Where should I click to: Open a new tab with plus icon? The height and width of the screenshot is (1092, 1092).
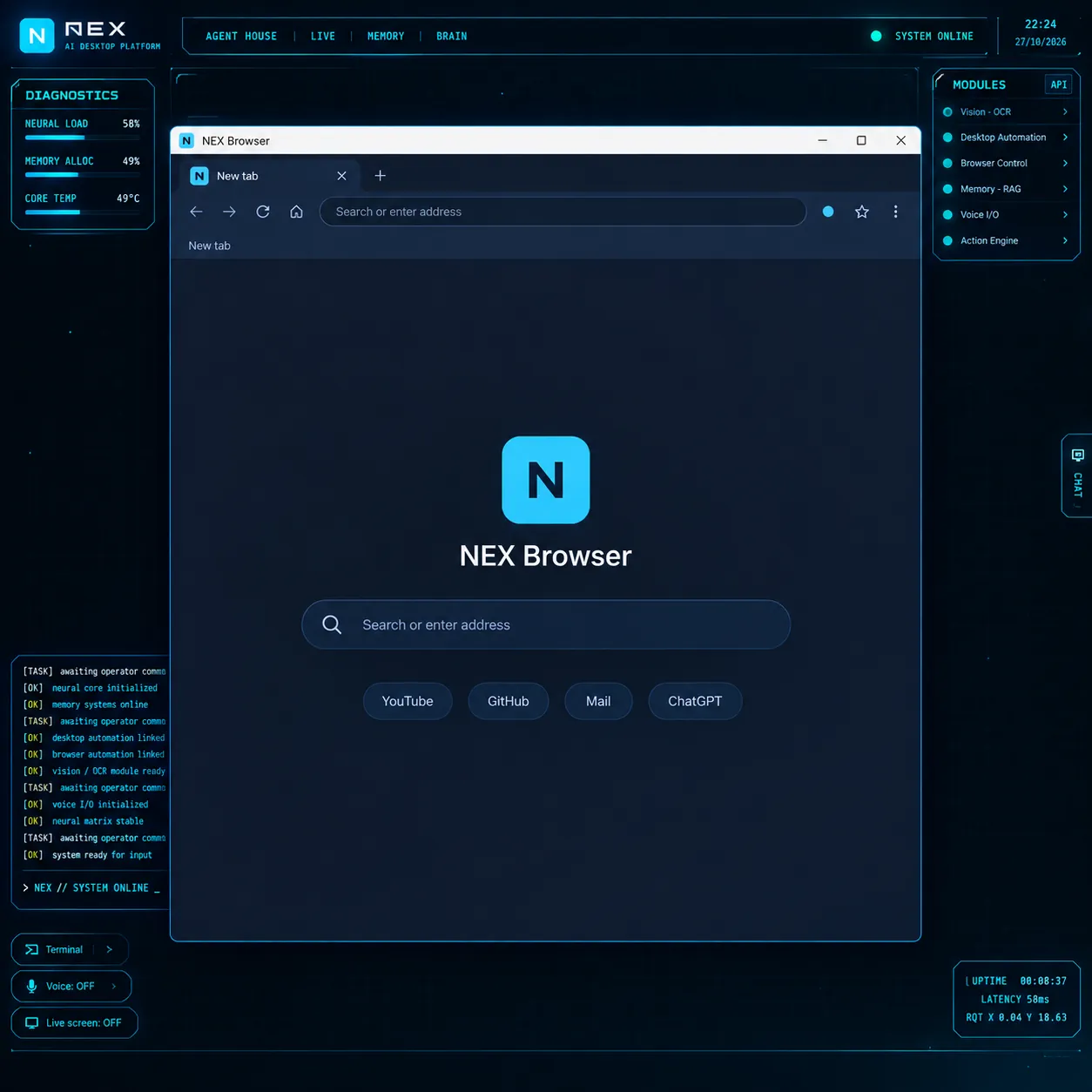pos(380,176)
